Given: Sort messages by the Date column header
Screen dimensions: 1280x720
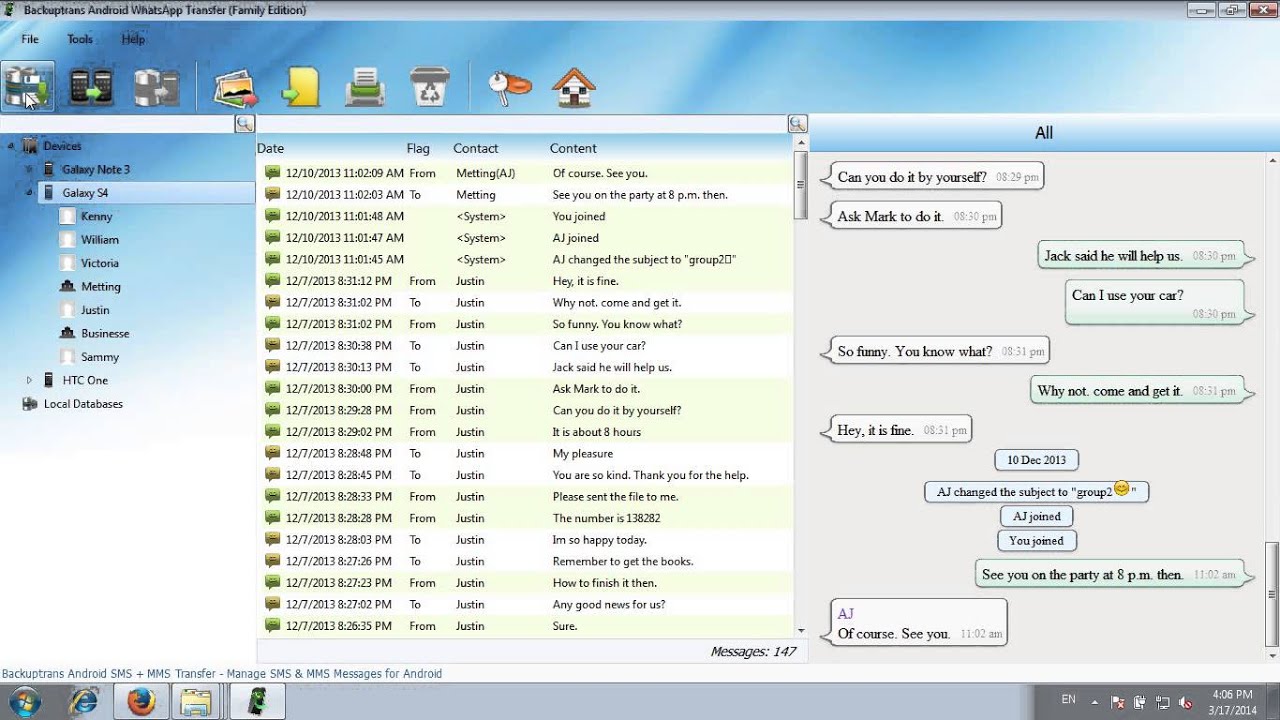Looking at the screenshot, I should click(x=271, y=148).
